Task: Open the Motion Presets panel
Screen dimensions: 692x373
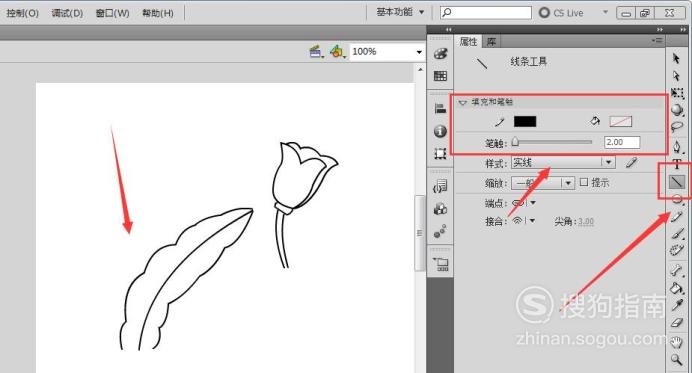Action: (440, 231)
